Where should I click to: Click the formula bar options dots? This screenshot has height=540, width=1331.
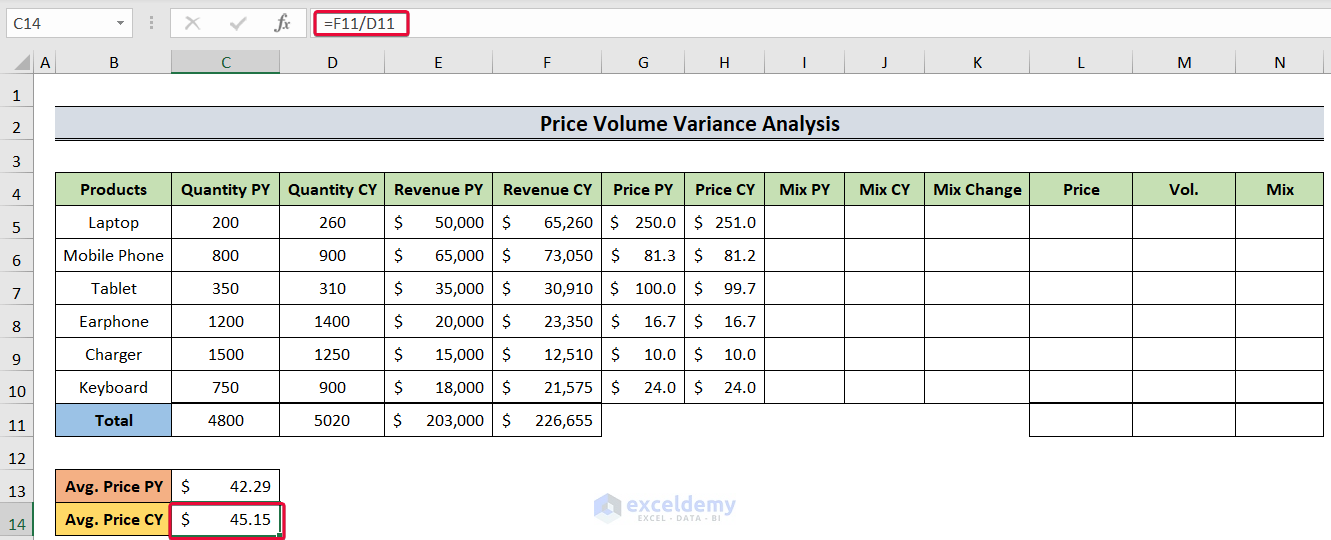151,23
